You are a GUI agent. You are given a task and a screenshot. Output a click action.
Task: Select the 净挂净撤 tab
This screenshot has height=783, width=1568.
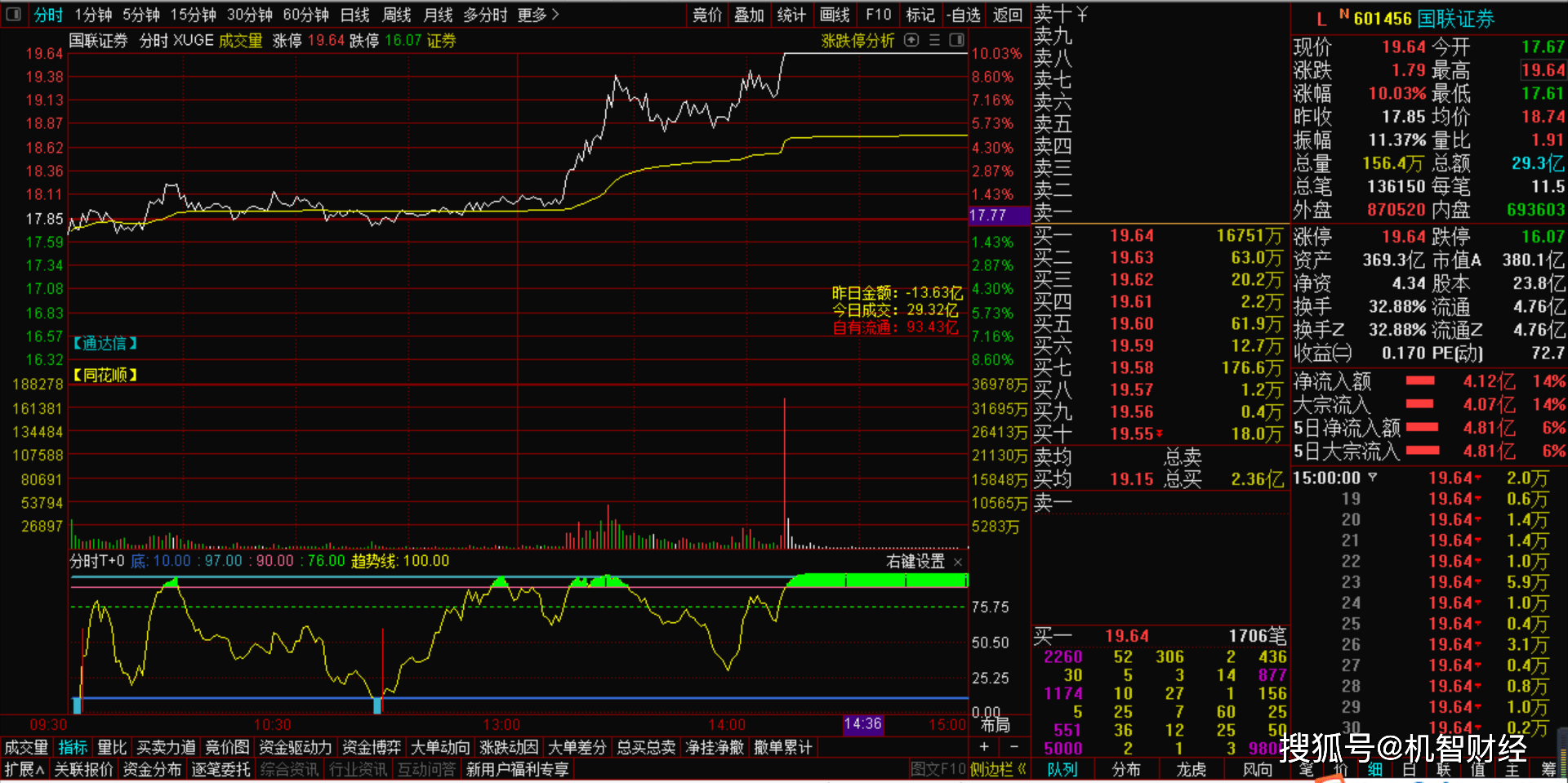715,747
